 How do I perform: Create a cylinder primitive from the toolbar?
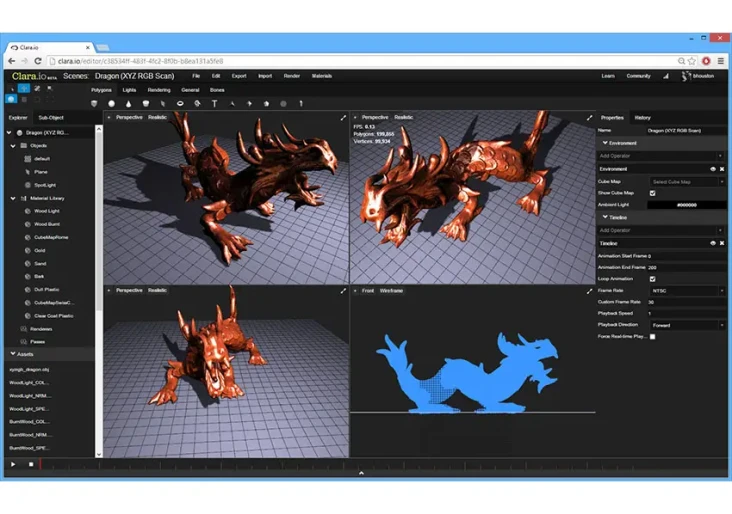click(x=146, y=104)
